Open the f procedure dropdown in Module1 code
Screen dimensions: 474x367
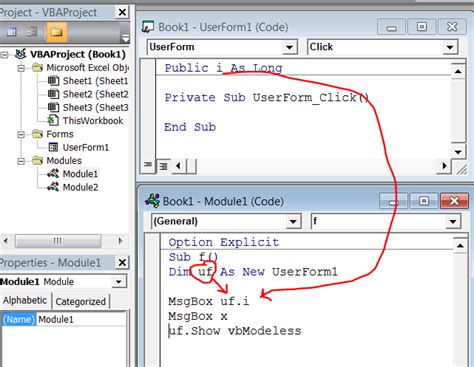click(x=453, y=222)
